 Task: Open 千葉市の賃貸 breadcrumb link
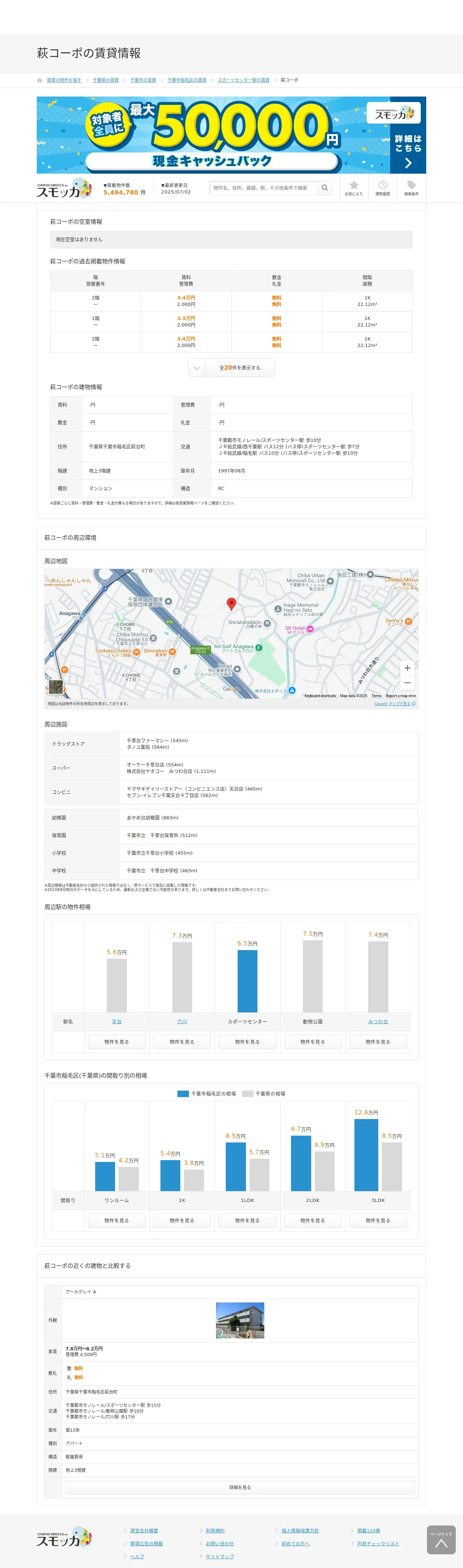[x=142, y=80]
